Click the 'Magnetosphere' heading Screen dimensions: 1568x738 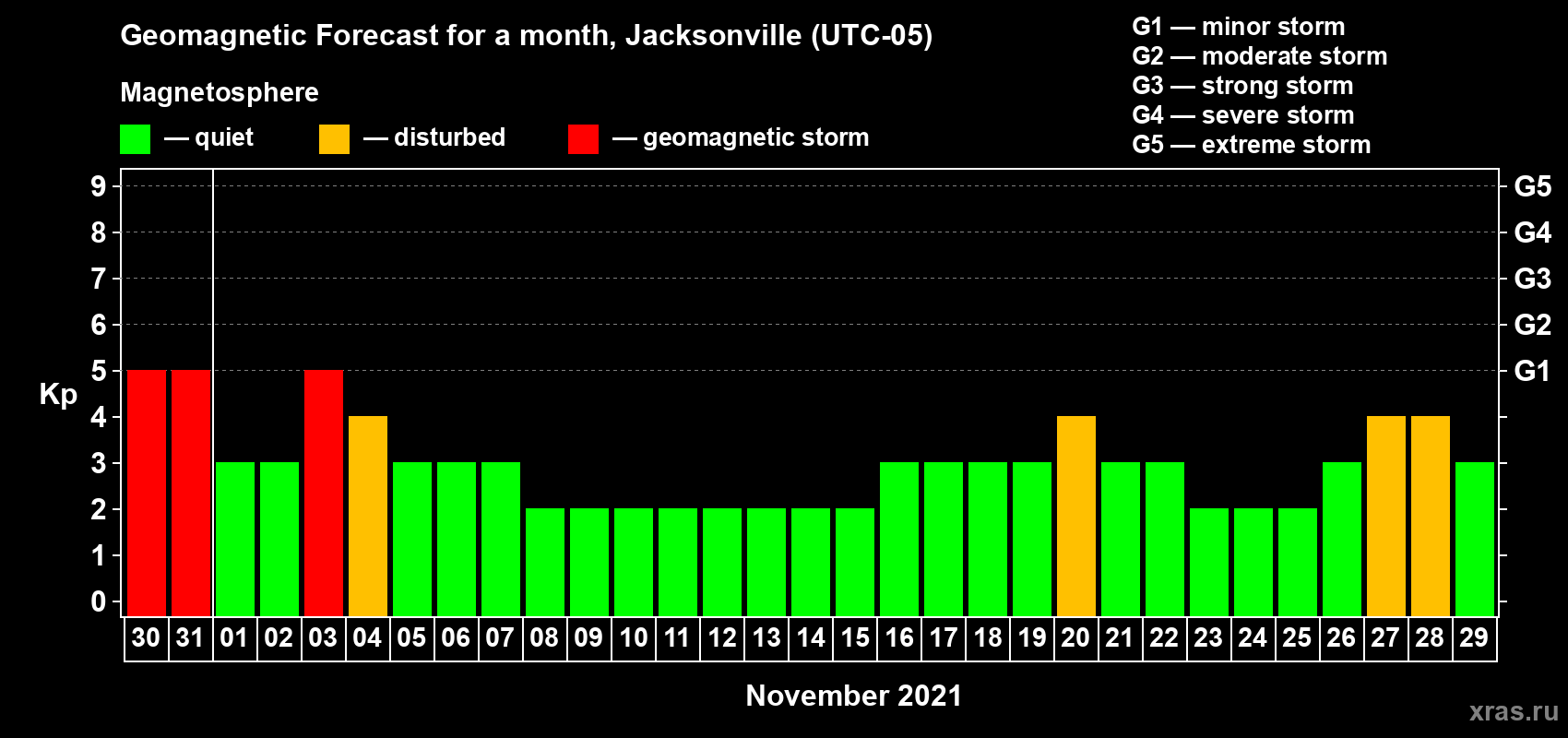tap(220, 92)
